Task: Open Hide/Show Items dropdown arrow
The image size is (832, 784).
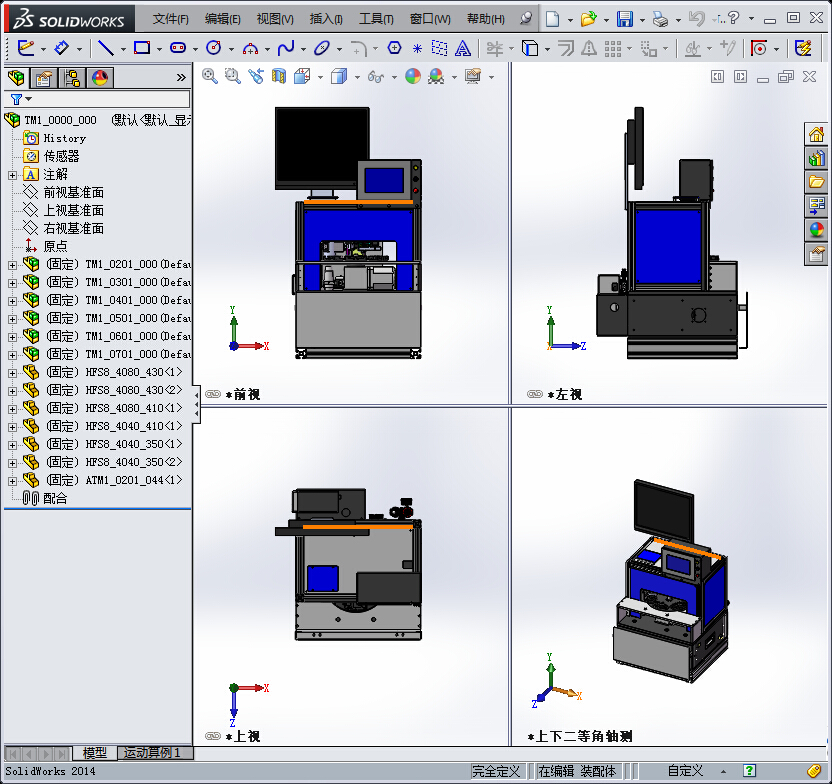Action: (x=394, y=77)
